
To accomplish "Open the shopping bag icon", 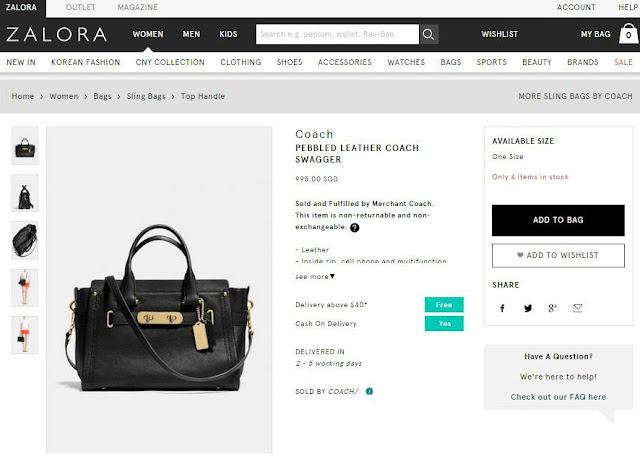I will [x=629, y=34].
